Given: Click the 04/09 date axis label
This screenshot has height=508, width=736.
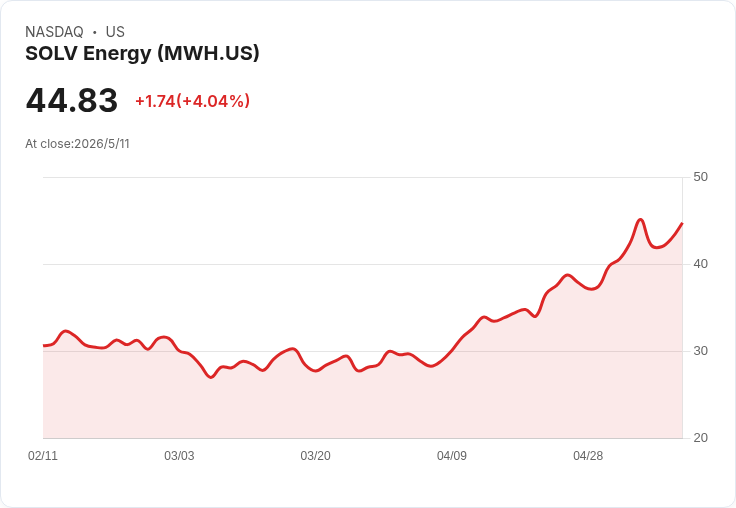Looking at the screenshot, I should coord(452,456).
